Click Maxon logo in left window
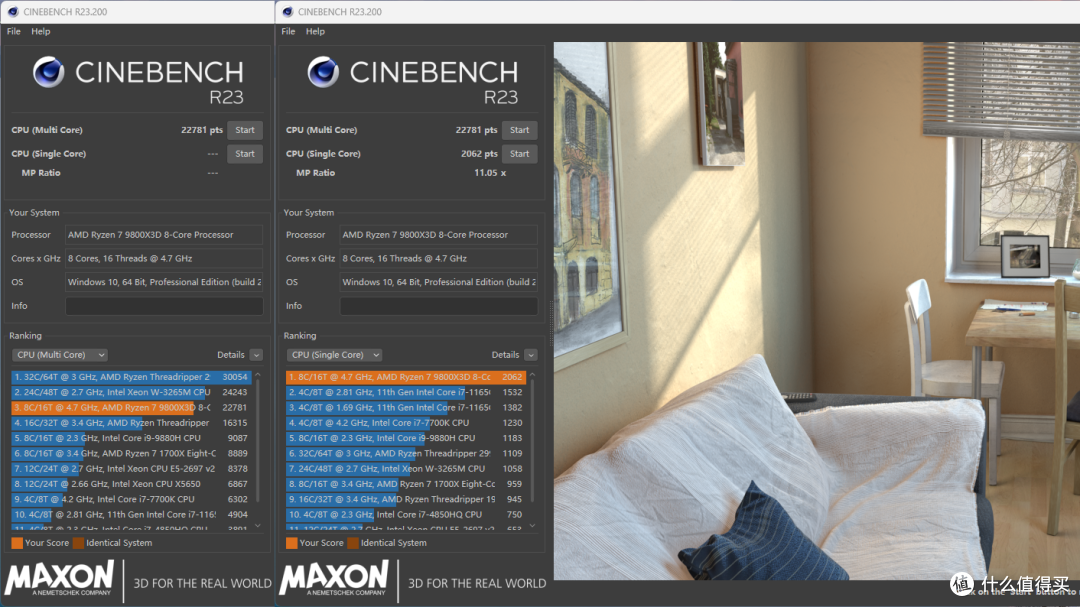Image resolution: width=1080 pixels, height=607 pixels. [59, 578]
